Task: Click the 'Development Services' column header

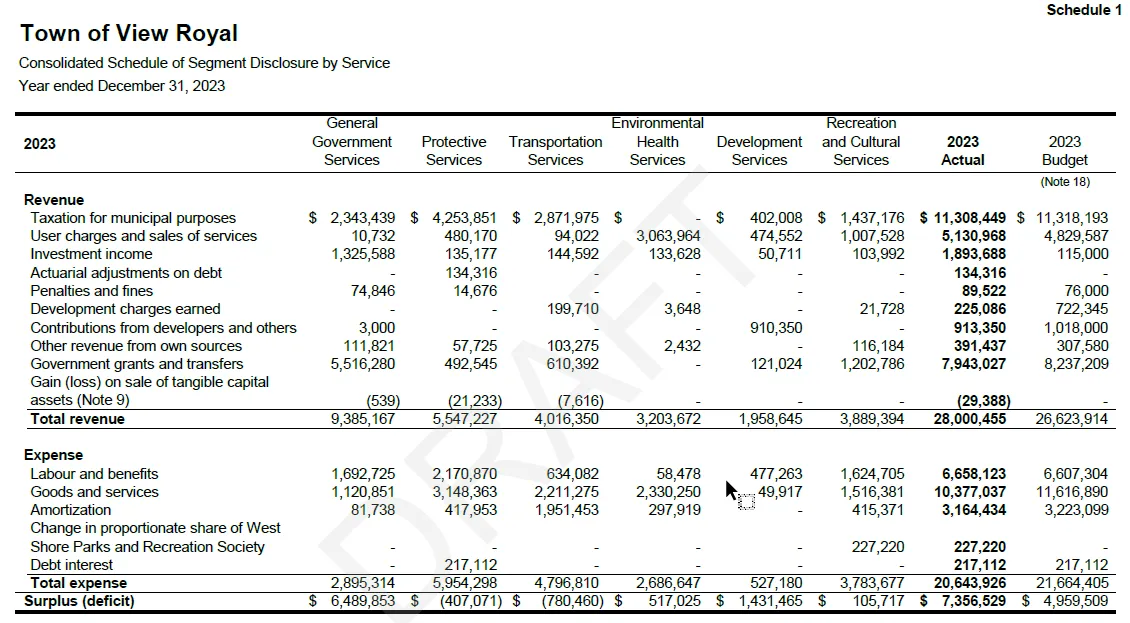Action: tap(759, 151)
